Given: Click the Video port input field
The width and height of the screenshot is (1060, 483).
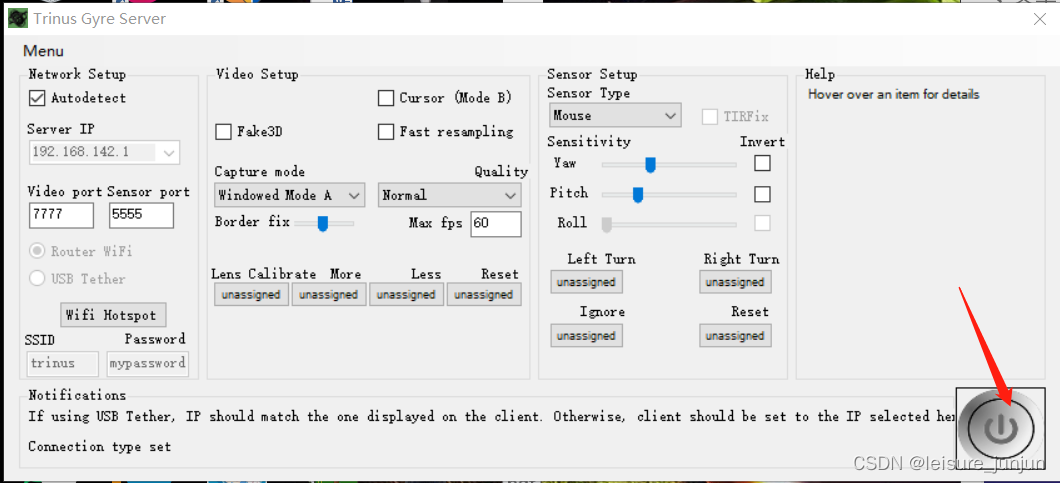Looking at the screenshot, I should click(x=62, y=215).
